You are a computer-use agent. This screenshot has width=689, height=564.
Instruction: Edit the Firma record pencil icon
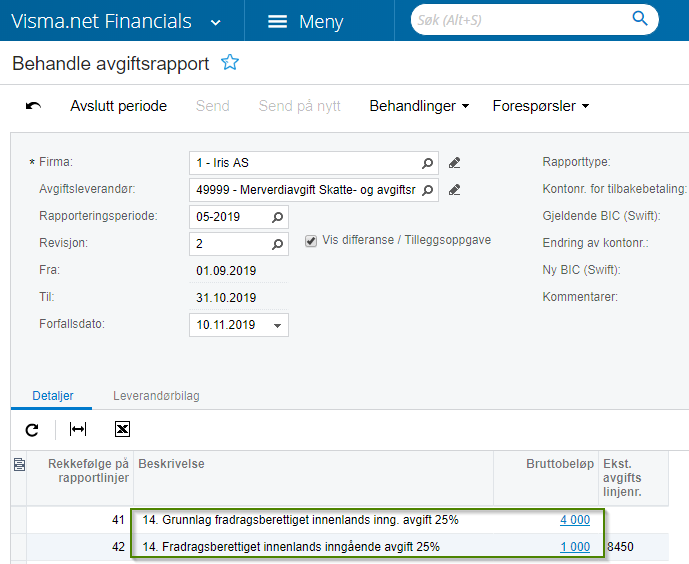click(x=455, y=163)
